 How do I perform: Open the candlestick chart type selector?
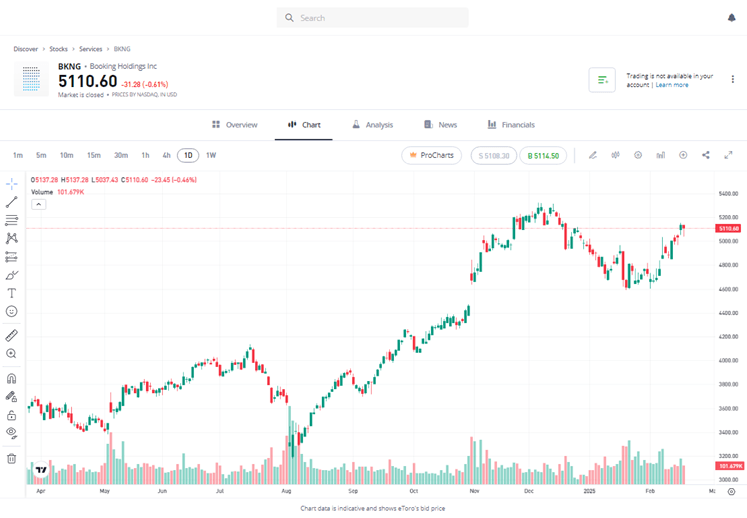[x=615, y=155]
